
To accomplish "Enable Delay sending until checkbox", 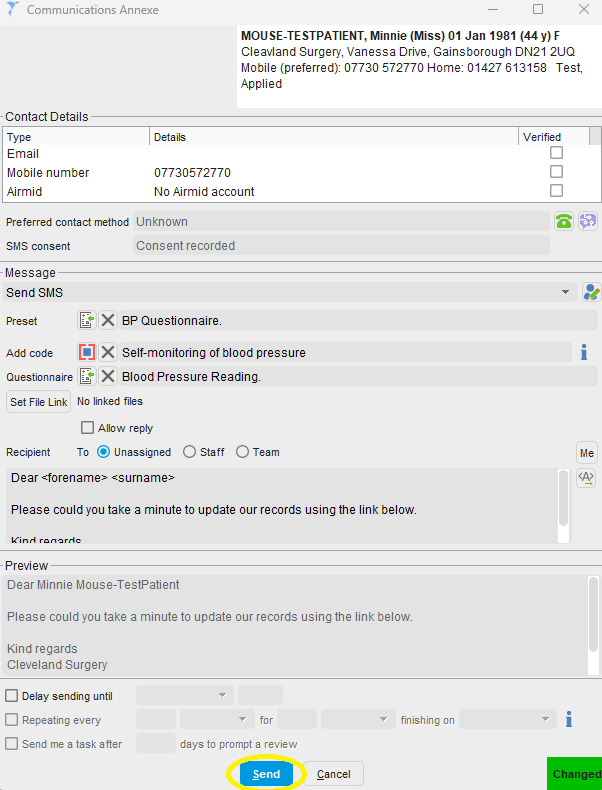I will pyautogui.click(x=11, y=696).
